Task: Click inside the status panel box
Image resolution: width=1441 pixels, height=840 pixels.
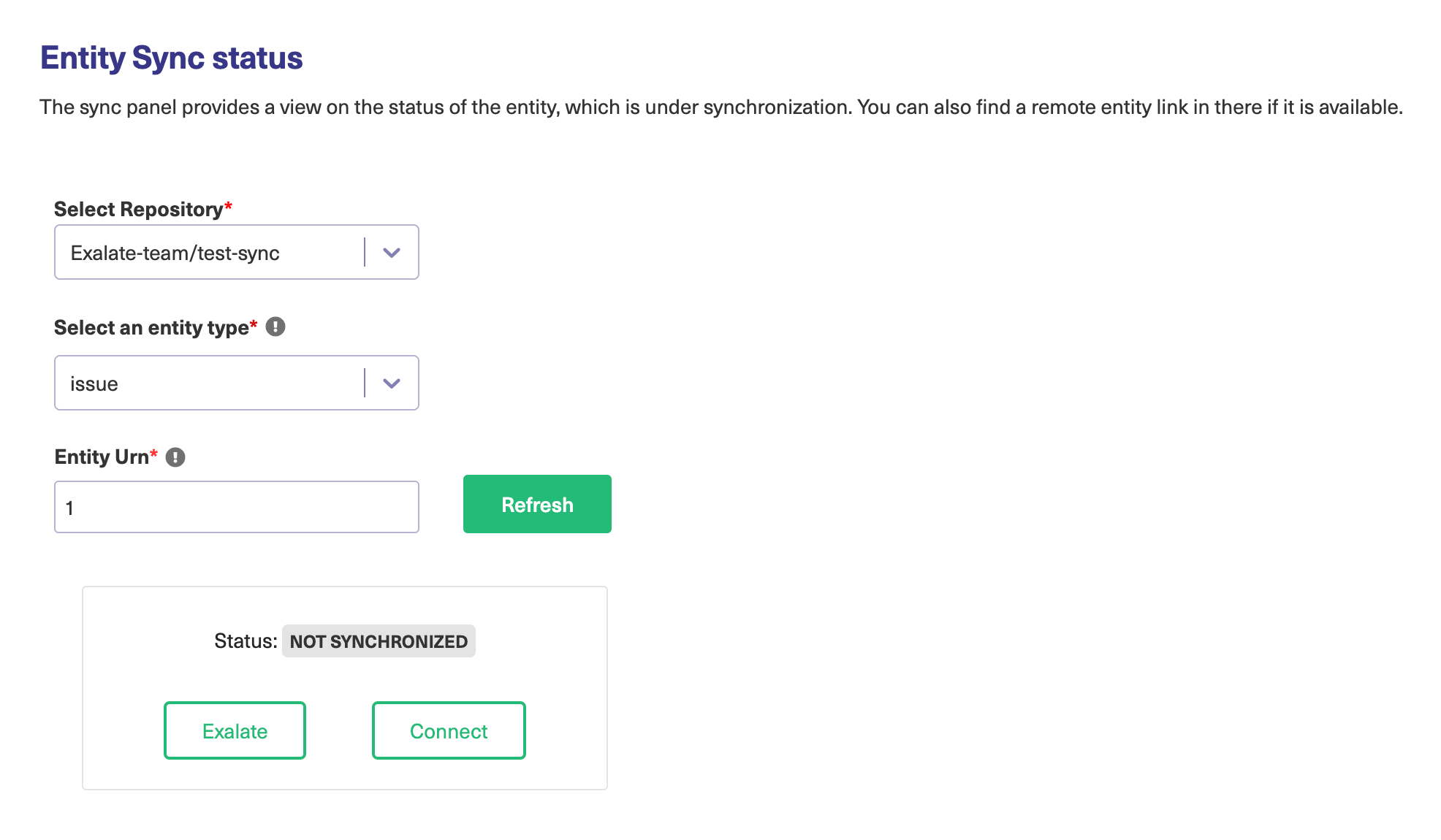Action: pos(345,687)
